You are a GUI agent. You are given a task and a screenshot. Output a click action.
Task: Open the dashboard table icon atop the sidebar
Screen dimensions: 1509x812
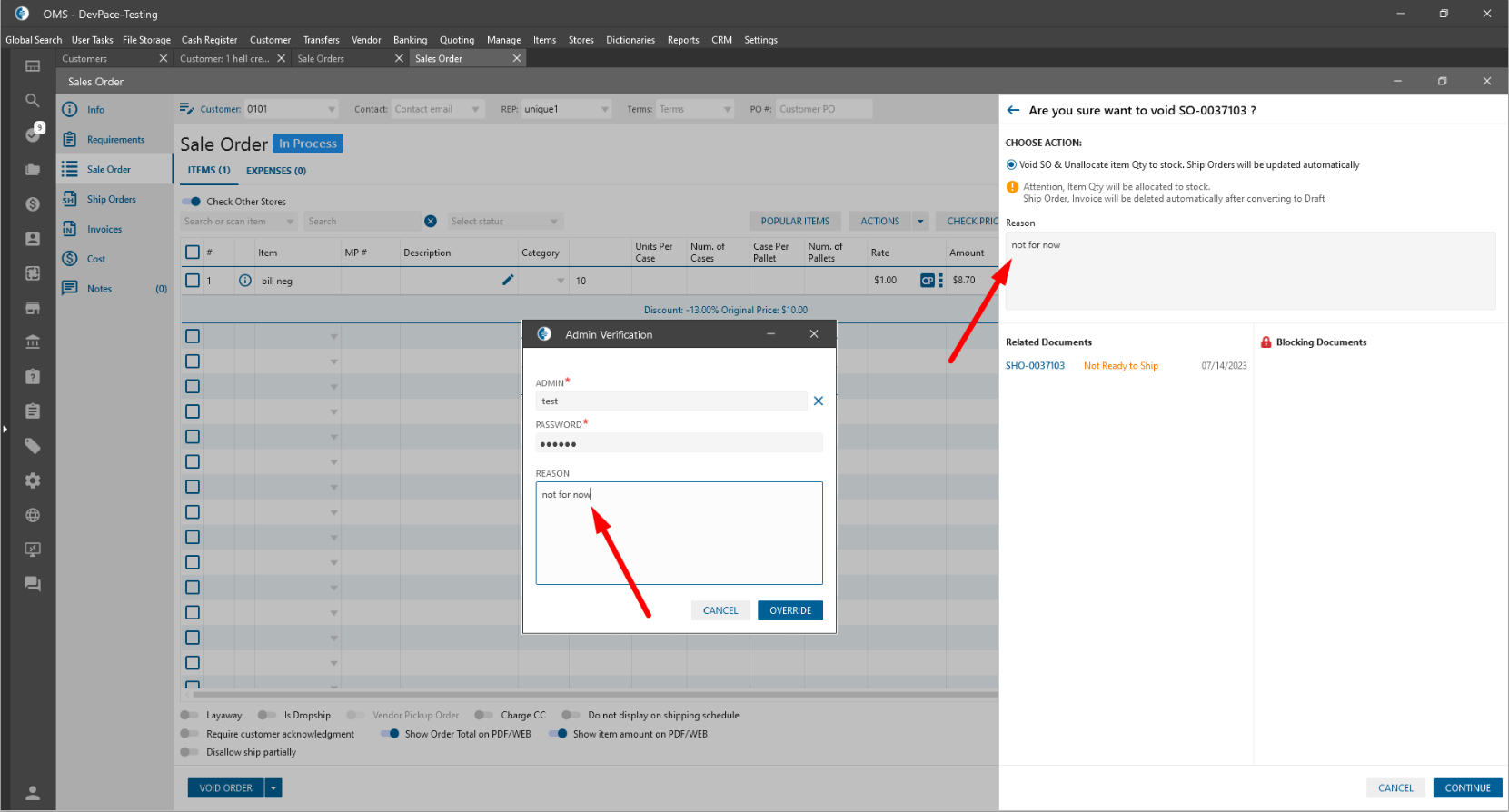[x=33, y=65]
